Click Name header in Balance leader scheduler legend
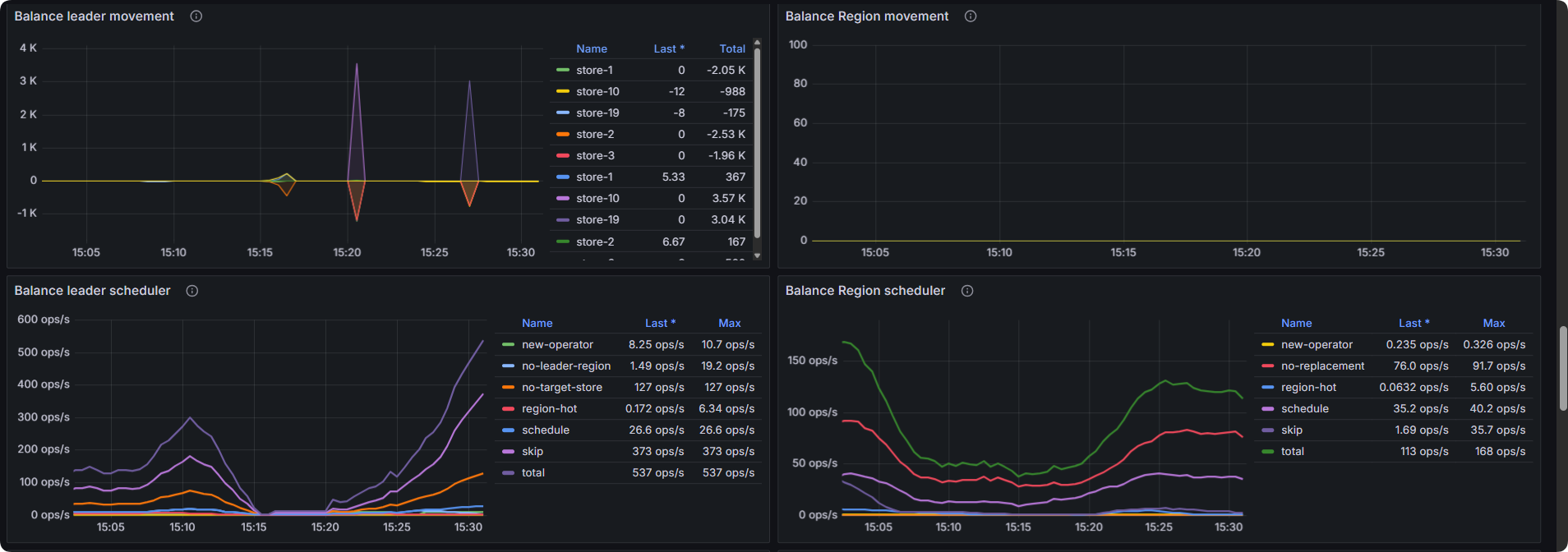The image size is (1568, 552). coord(537,324)
